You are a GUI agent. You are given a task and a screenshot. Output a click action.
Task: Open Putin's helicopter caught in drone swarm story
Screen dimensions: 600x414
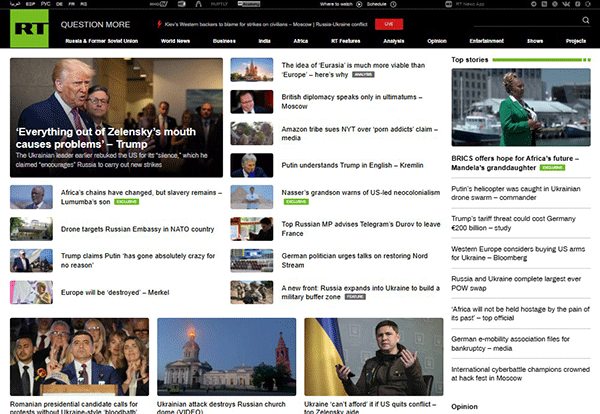515,193
